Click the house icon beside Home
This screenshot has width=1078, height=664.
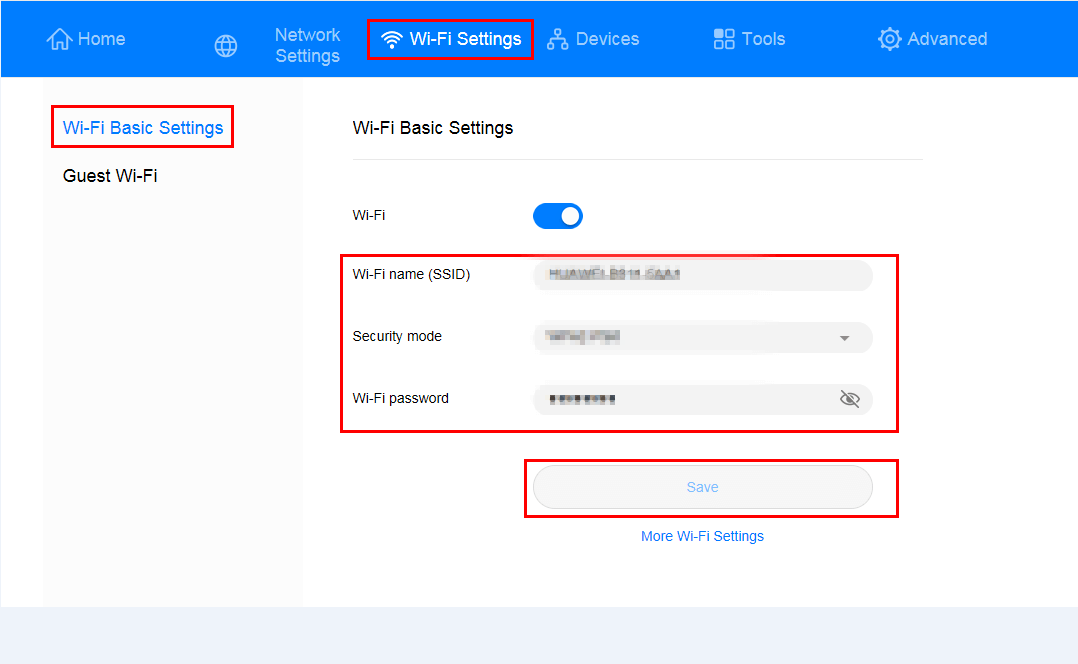coord(60,39)
